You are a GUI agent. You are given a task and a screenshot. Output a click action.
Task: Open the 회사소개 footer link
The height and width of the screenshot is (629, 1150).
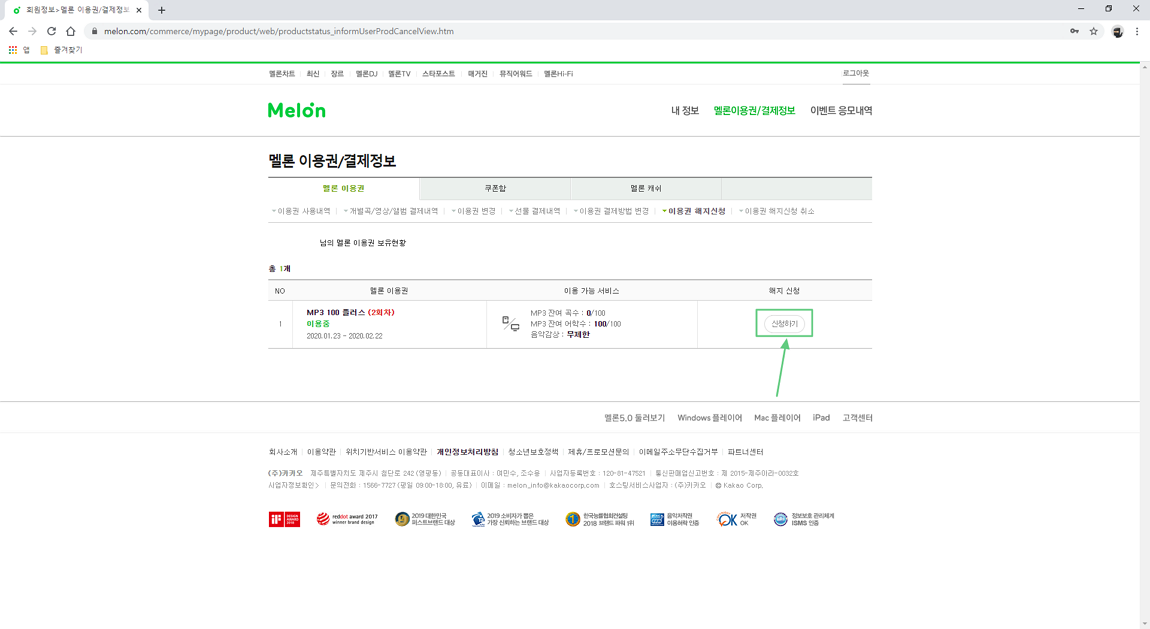282,452
